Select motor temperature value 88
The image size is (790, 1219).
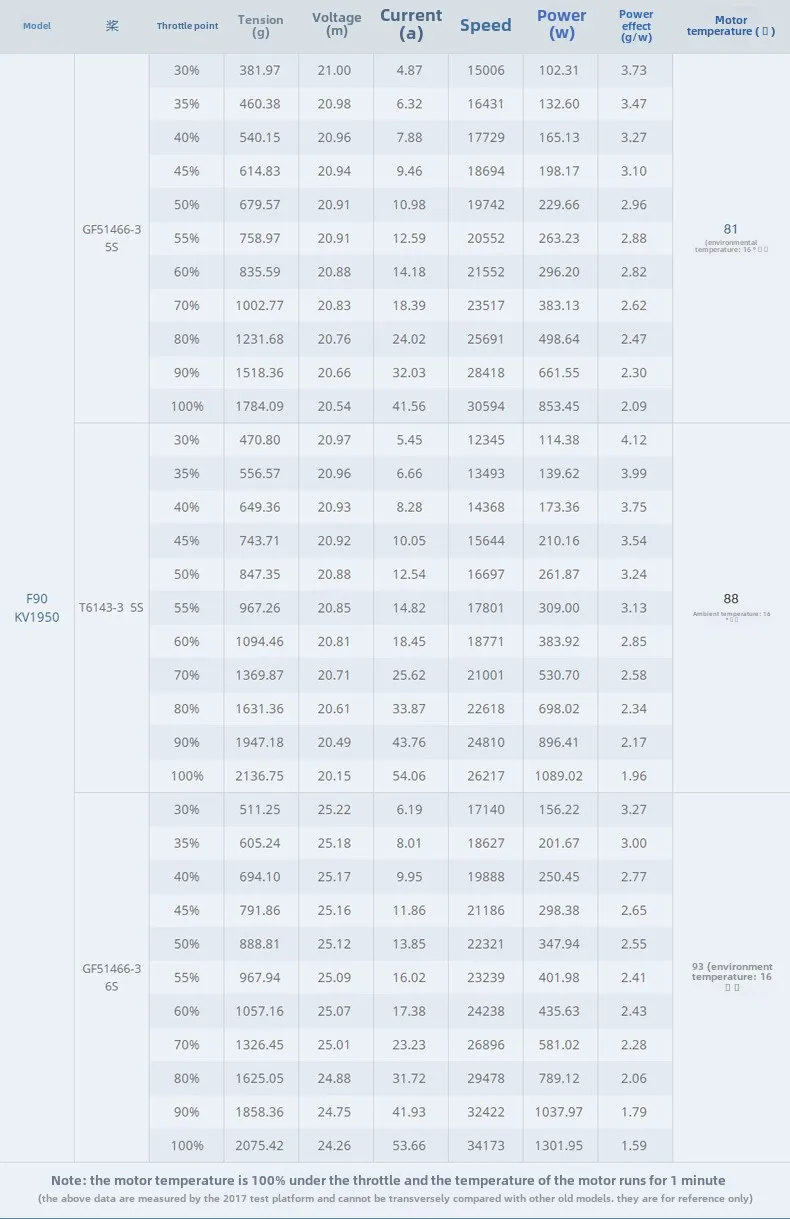coord(731,599)
